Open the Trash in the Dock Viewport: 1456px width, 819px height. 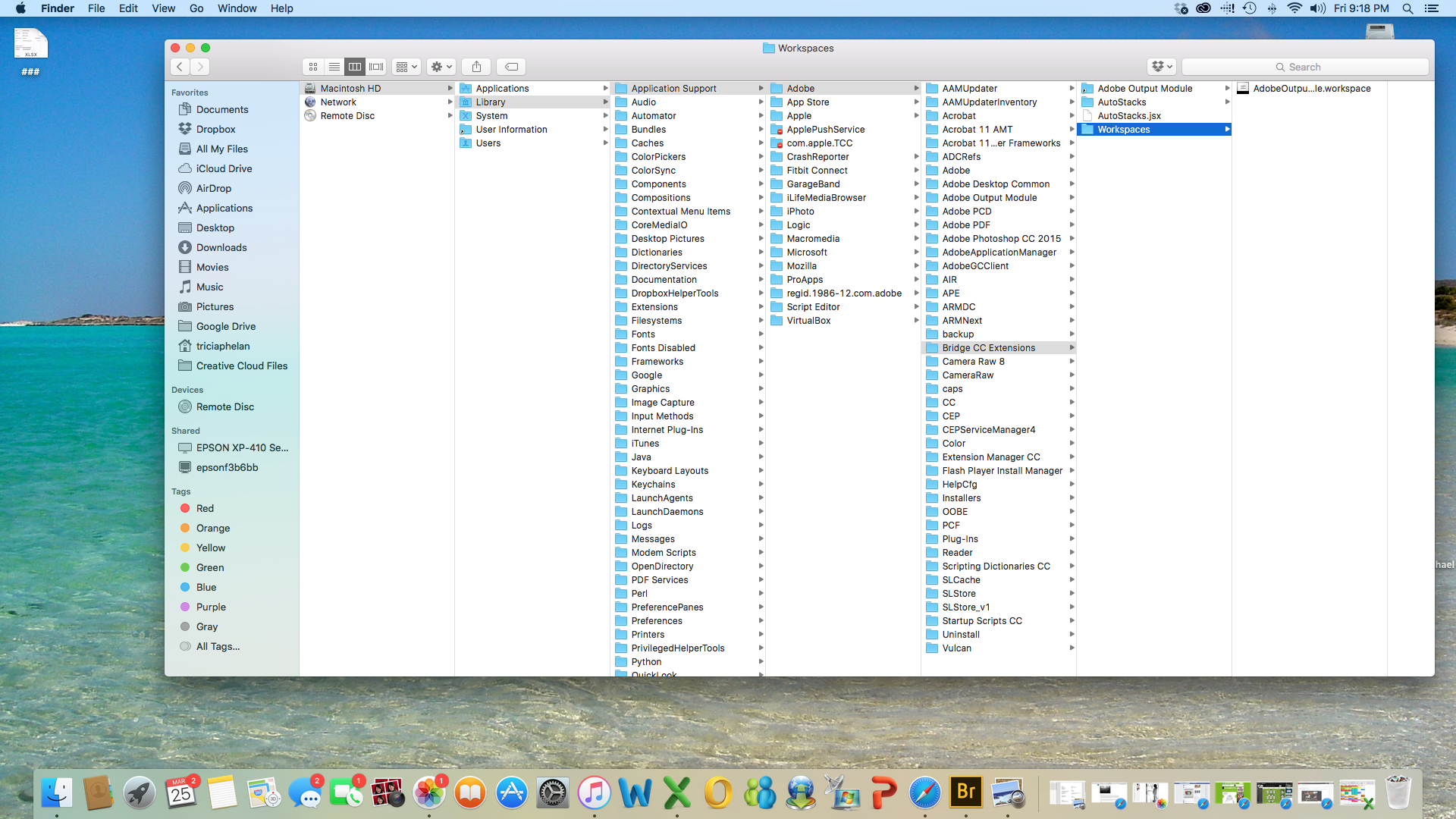pos(1398,792)
